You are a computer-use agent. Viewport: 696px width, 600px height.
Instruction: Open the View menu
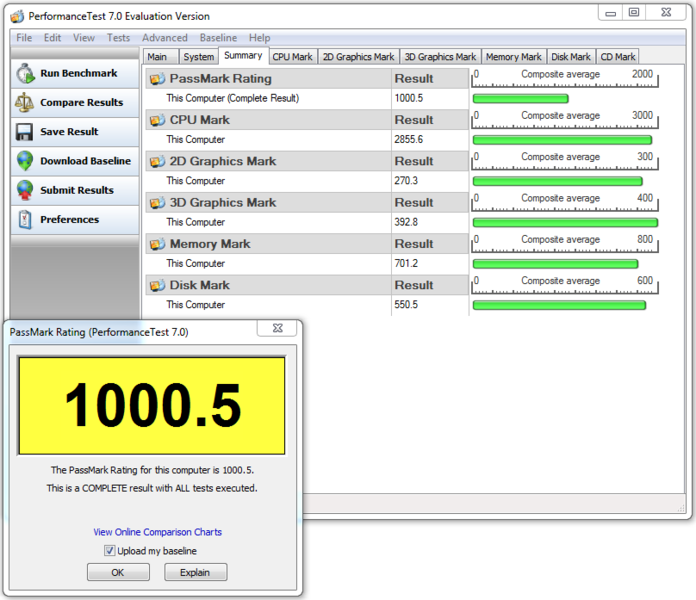point(84,38)
